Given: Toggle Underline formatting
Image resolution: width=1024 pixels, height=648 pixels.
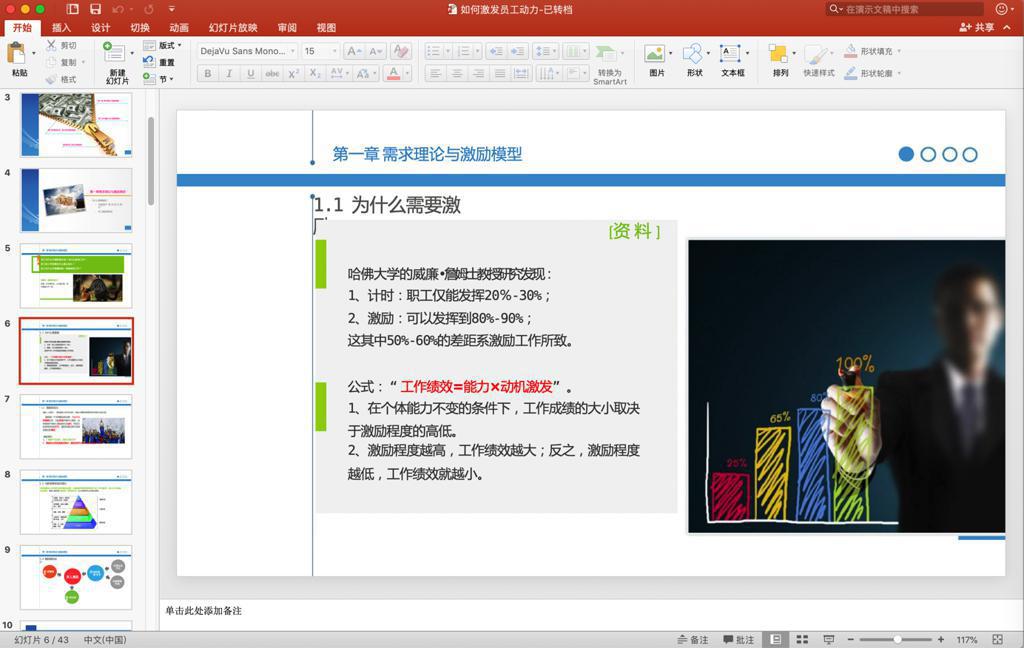Looking at the screenshot, I should click(x=251, y=73).
